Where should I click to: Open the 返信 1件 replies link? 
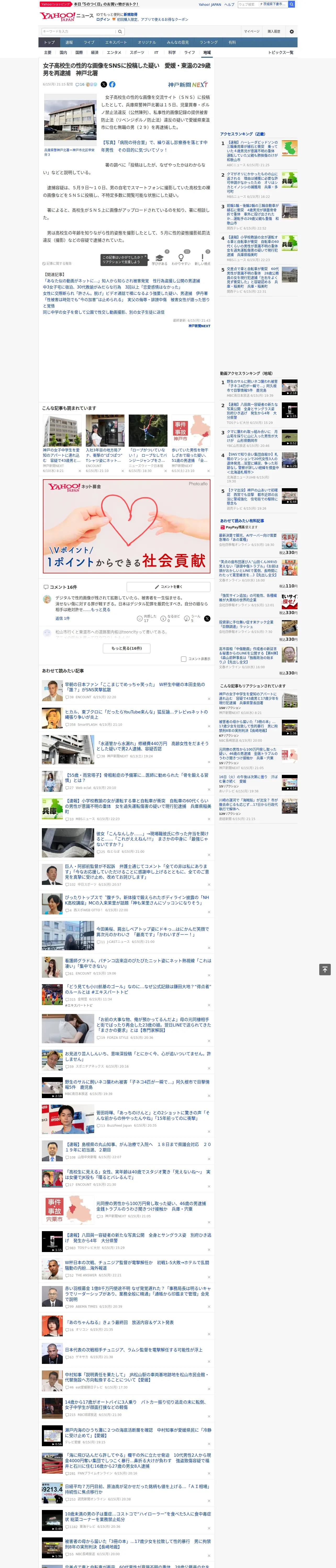tap(63, 618)
